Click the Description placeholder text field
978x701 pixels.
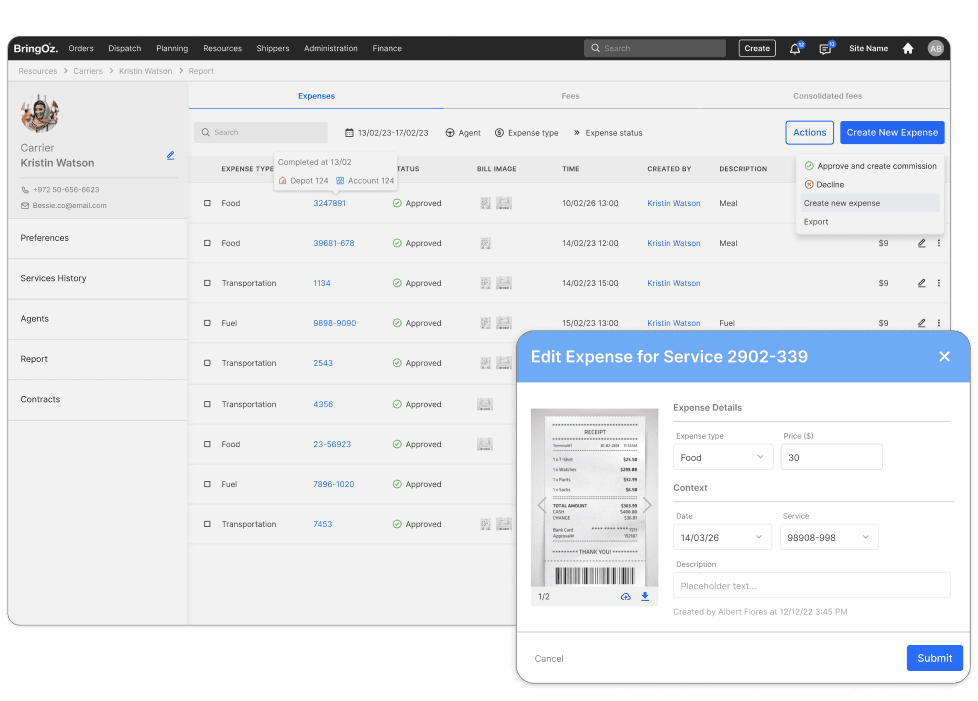(x=811, y=586)
